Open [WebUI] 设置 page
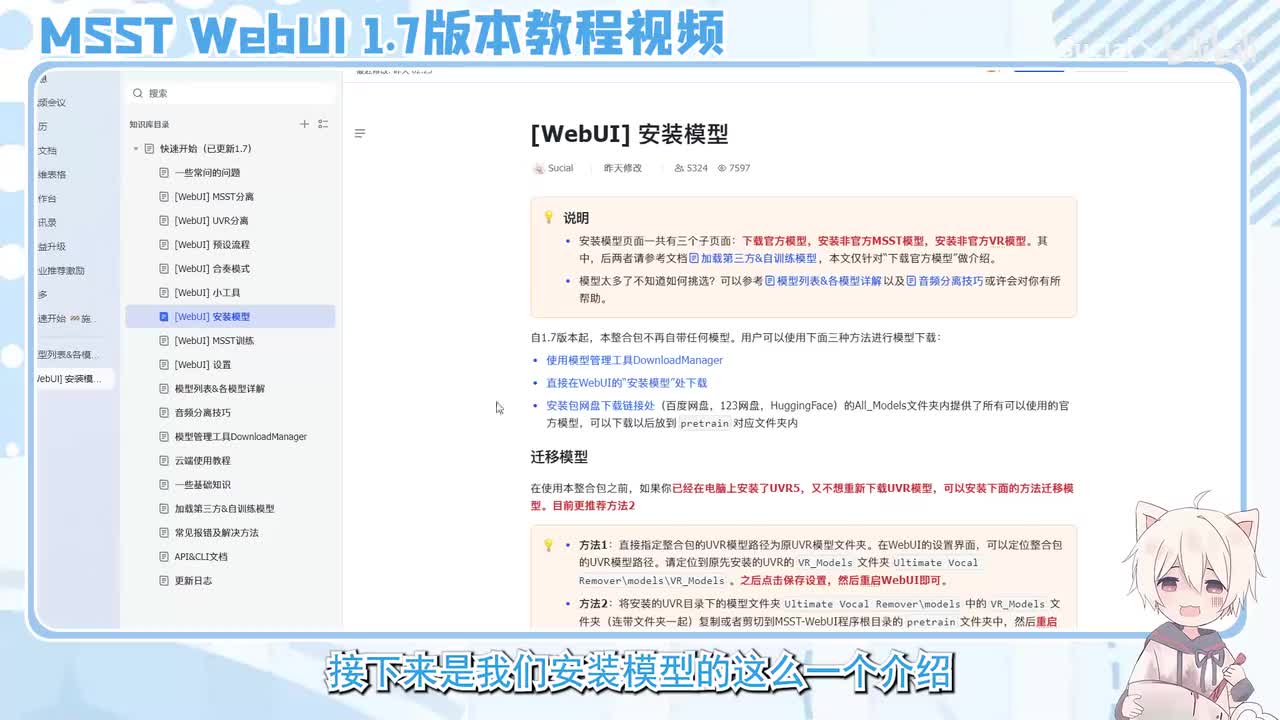 (x=202, y=365)
